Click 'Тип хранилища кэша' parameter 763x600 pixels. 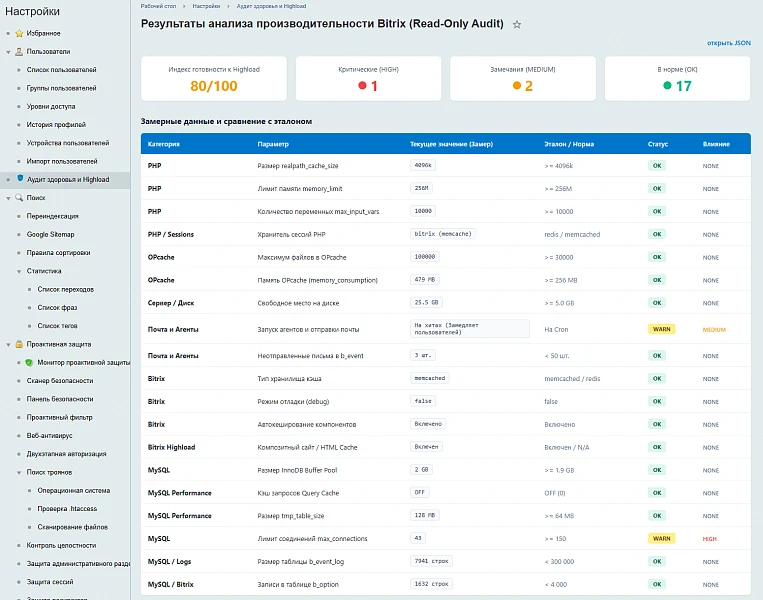(x=289, y=379)
